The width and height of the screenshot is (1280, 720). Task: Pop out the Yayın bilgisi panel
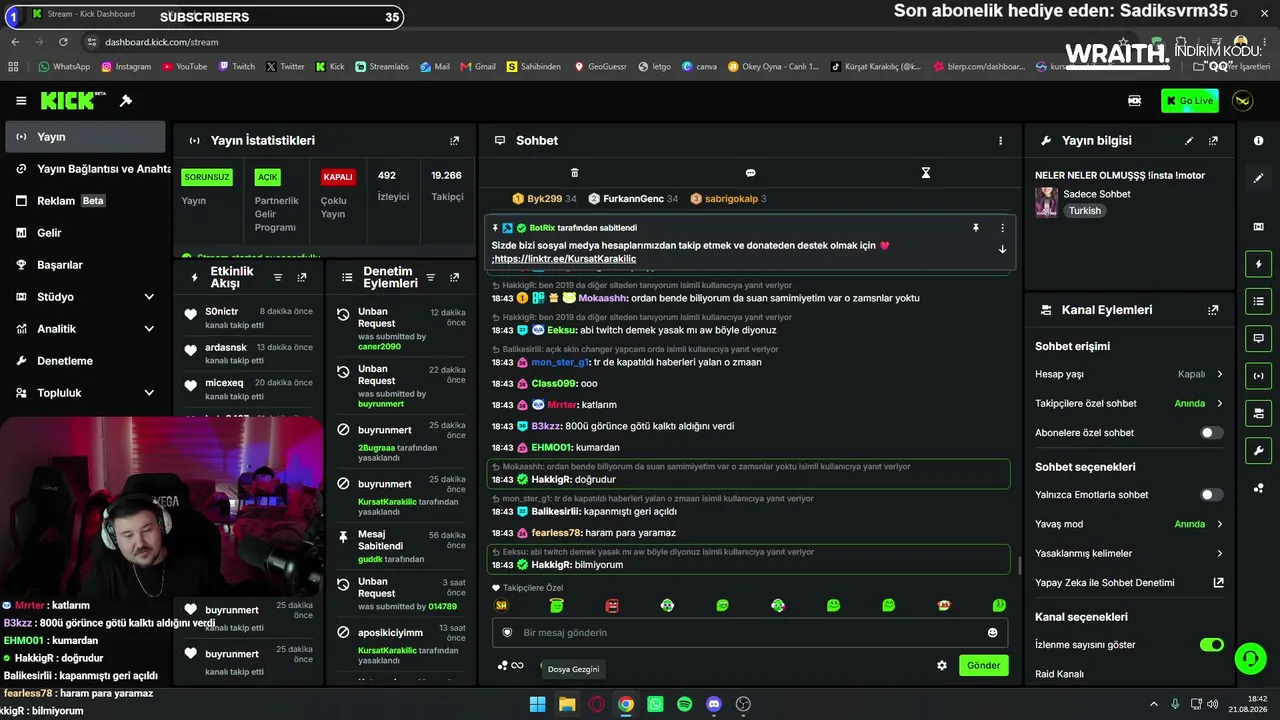[x=1213, y=141]
